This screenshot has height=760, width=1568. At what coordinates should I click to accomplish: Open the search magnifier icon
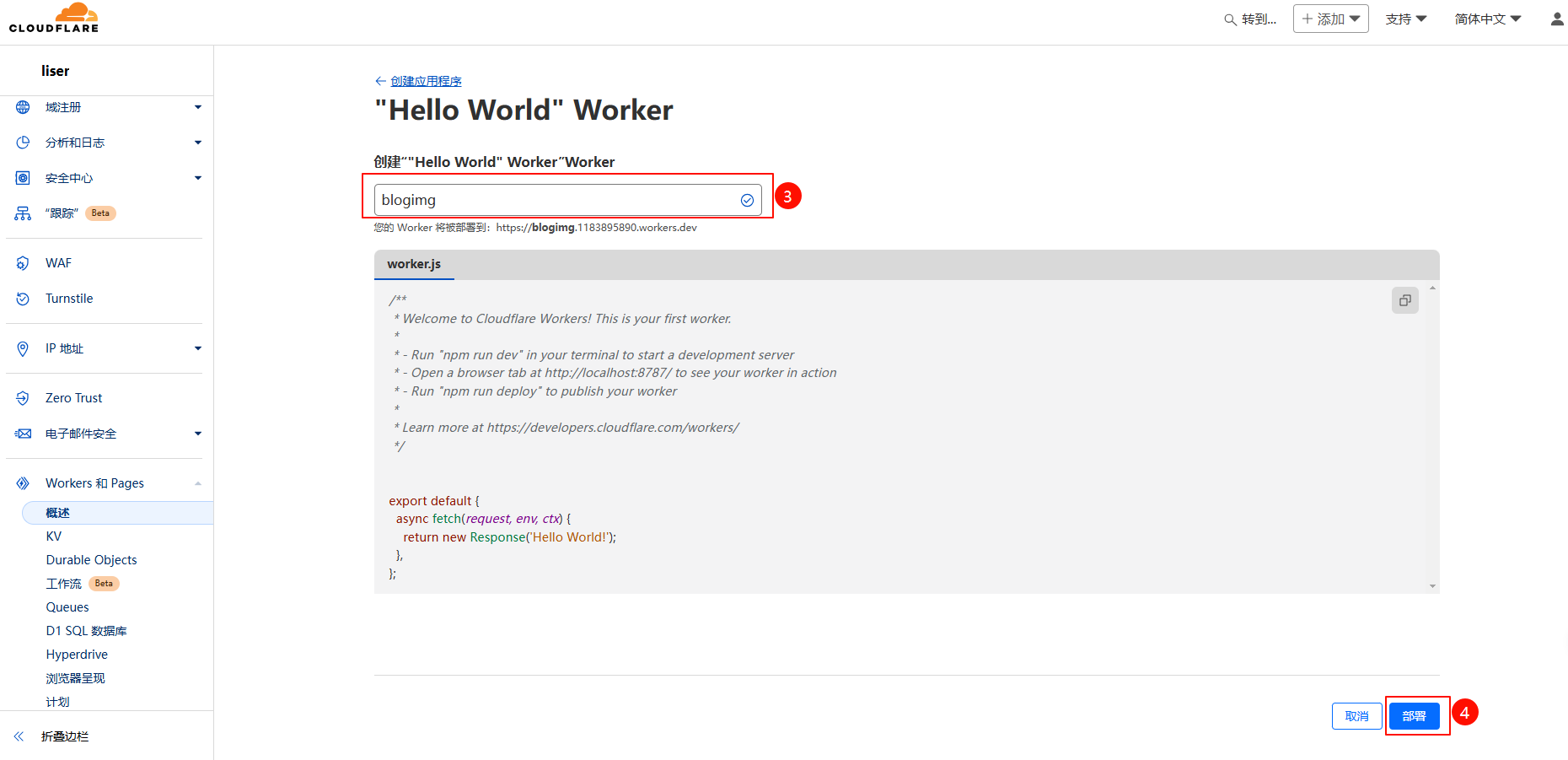1230,19
